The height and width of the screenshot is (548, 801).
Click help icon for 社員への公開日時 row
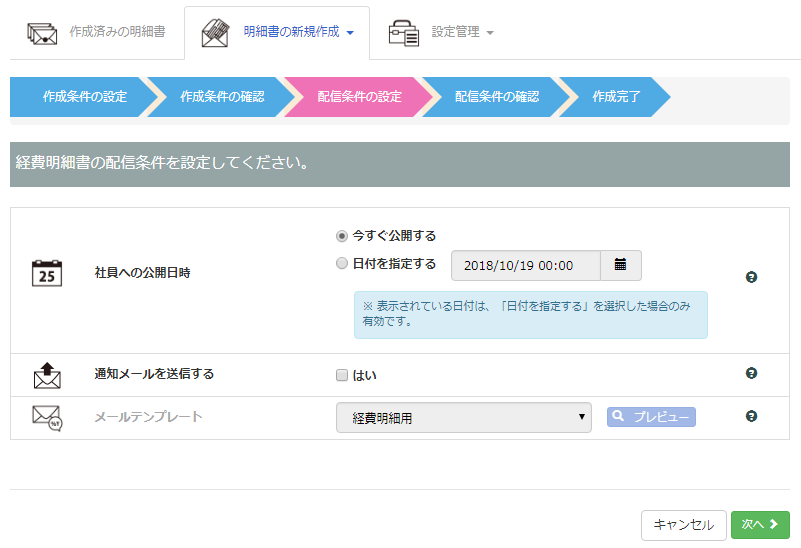click(751, 277)
